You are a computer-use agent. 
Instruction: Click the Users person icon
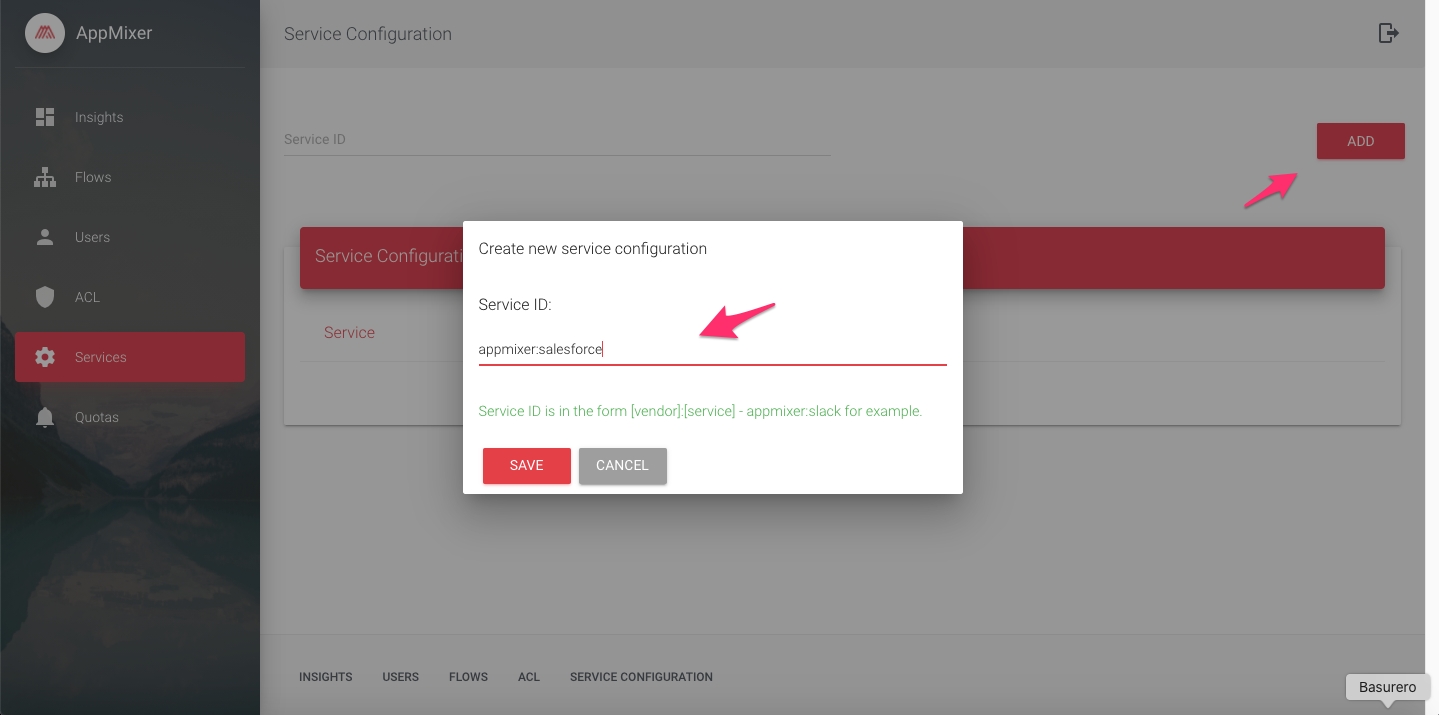(x=45, y=237)
